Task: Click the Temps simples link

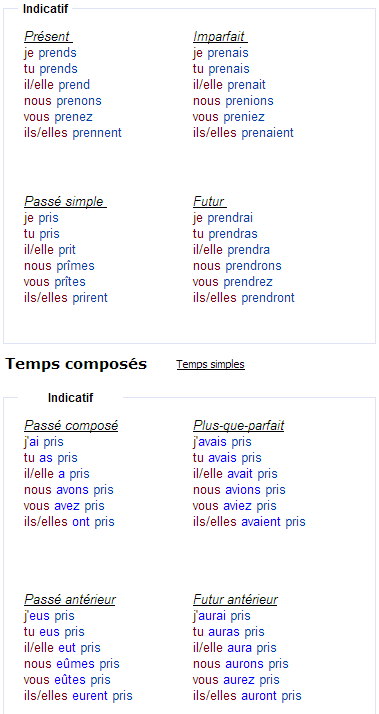Action: point(210,364)
